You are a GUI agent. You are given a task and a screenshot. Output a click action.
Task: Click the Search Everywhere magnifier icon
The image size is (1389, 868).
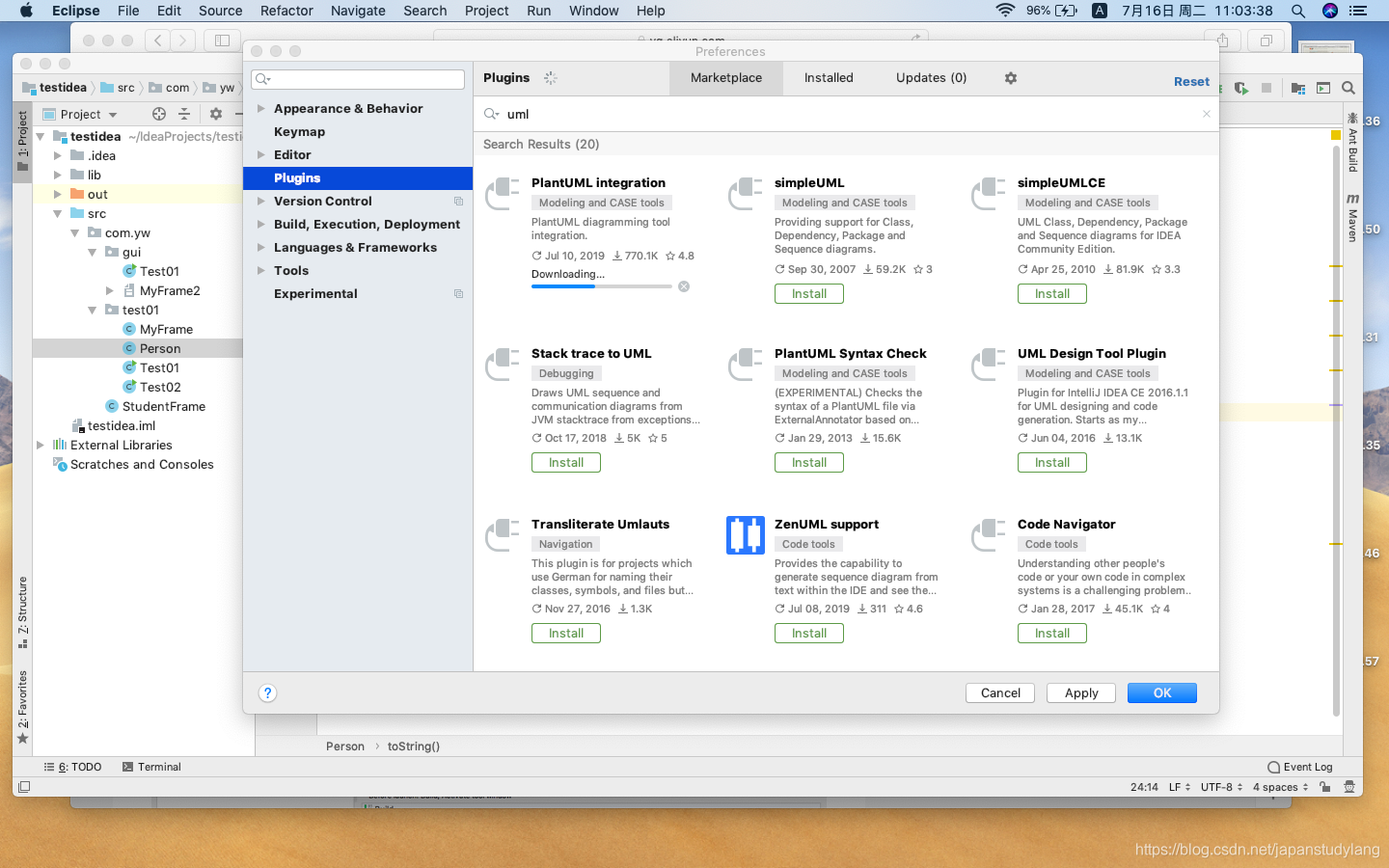click(1348, 87)
